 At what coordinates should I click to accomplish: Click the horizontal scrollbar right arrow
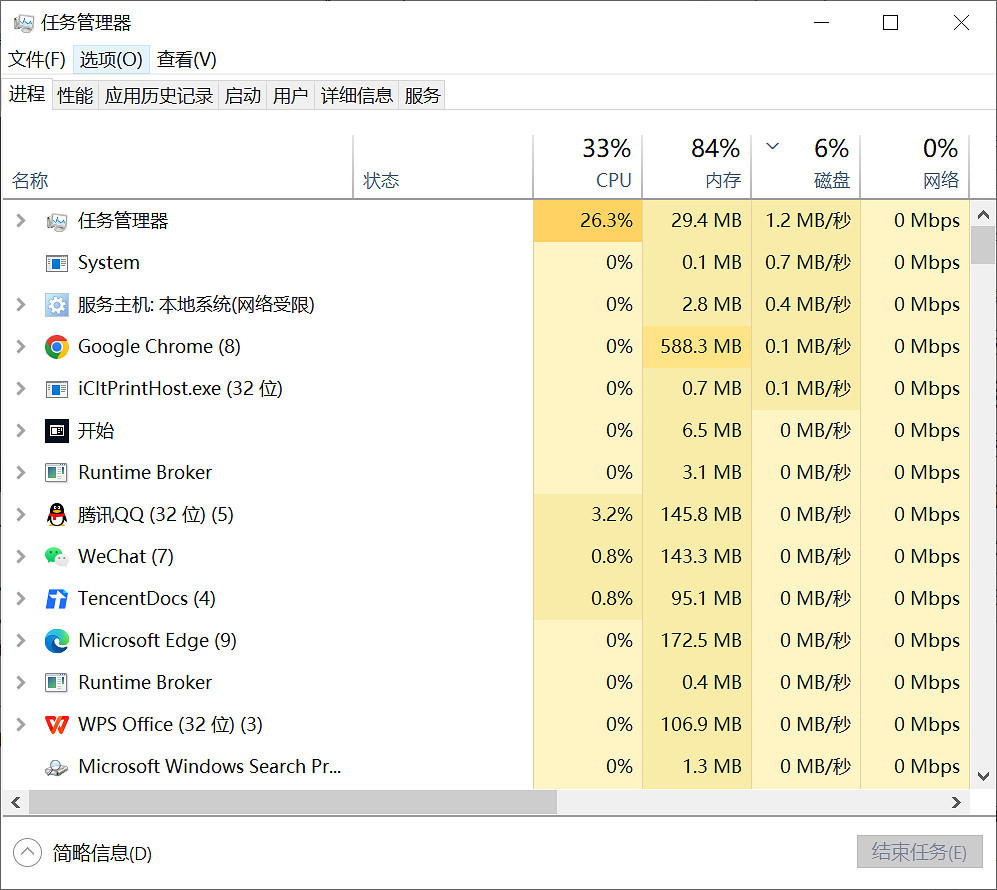pyautogui.click(x=956, y=802)
